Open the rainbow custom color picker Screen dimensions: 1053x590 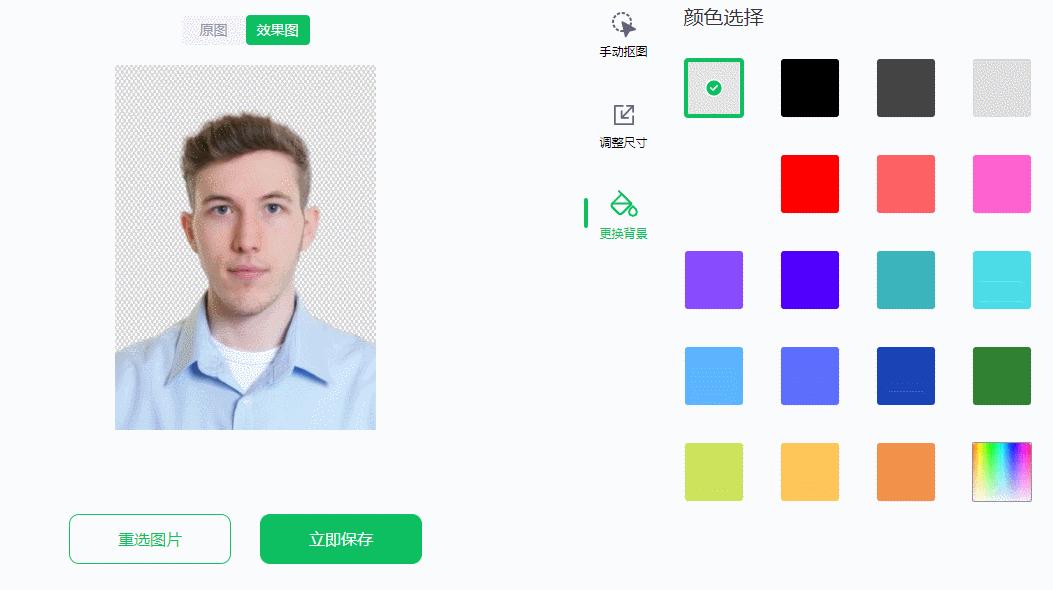1001,471
